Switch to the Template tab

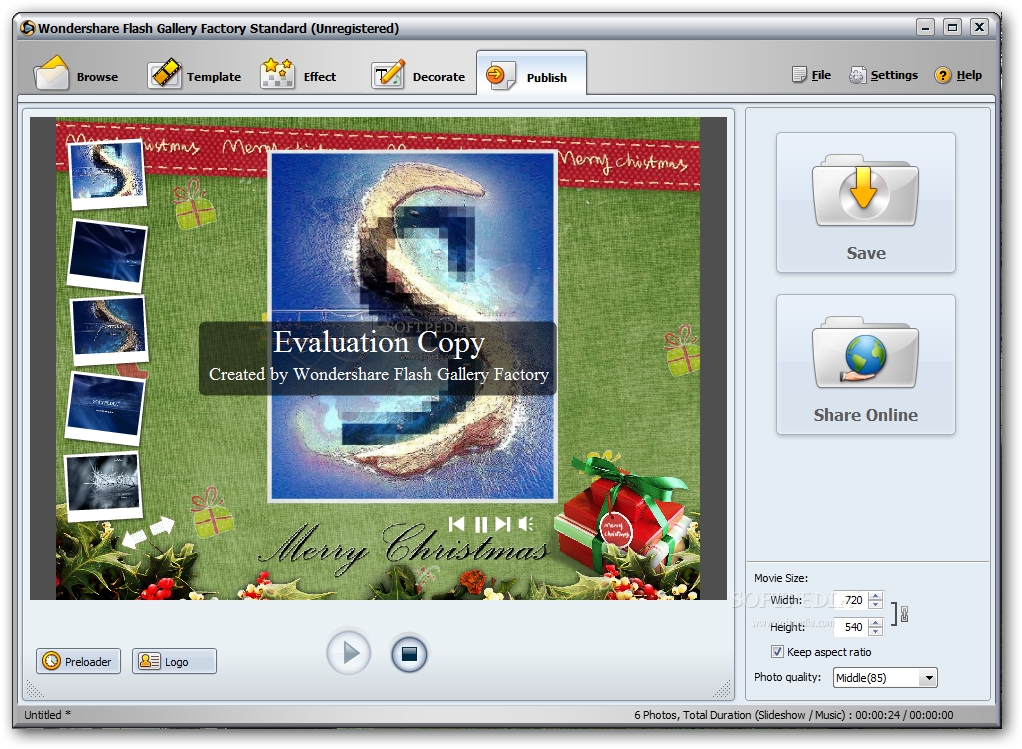tap(194, 75)
